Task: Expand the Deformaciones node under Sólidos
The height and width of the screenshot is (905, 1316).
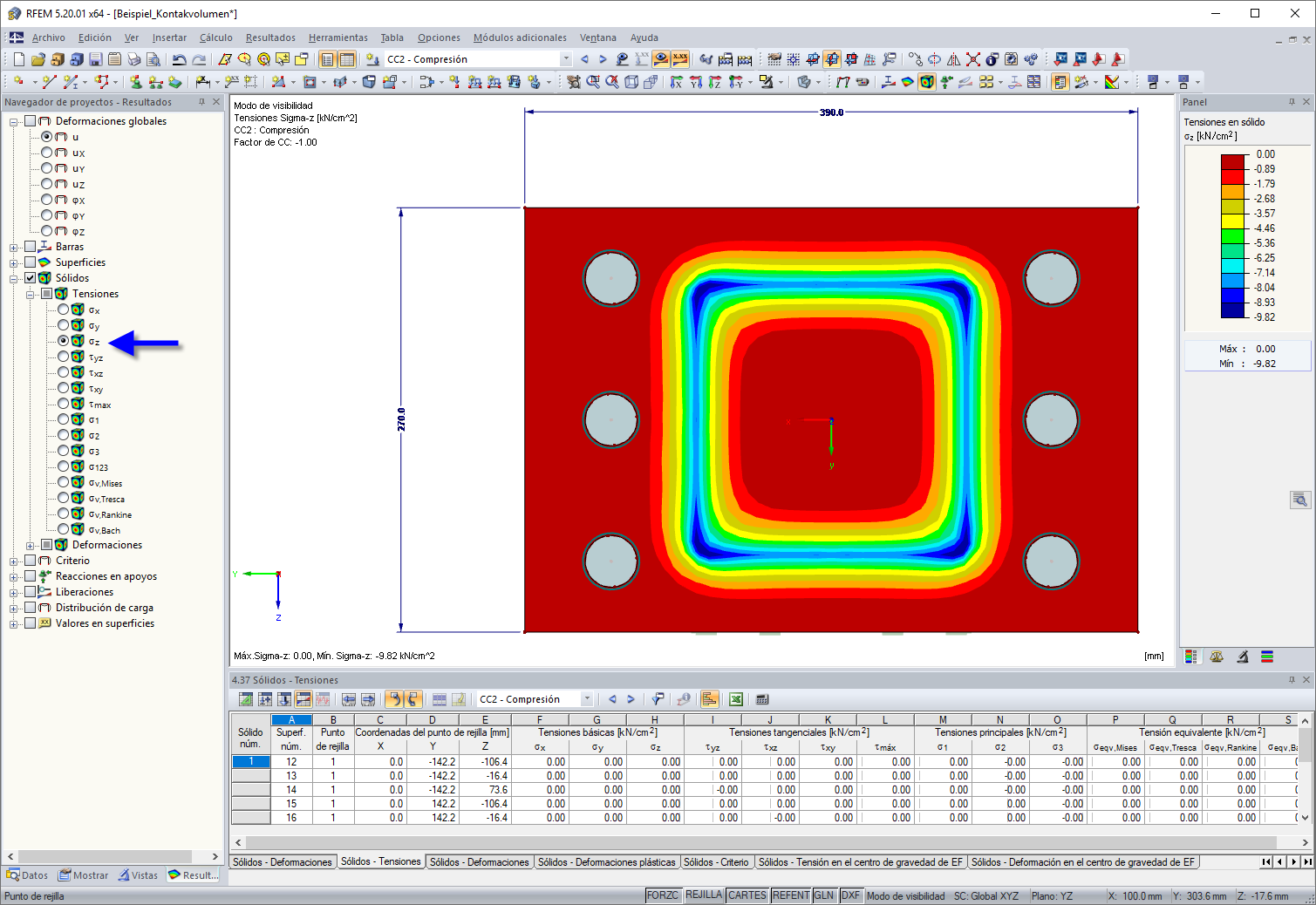Action: pos(31,546)
